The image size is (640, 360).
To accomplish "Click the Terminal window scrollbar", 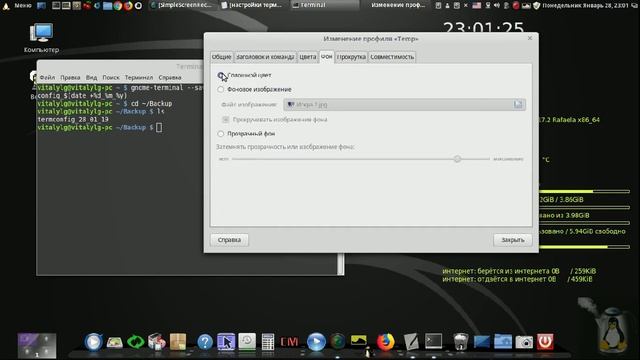I will coord(340,264).
